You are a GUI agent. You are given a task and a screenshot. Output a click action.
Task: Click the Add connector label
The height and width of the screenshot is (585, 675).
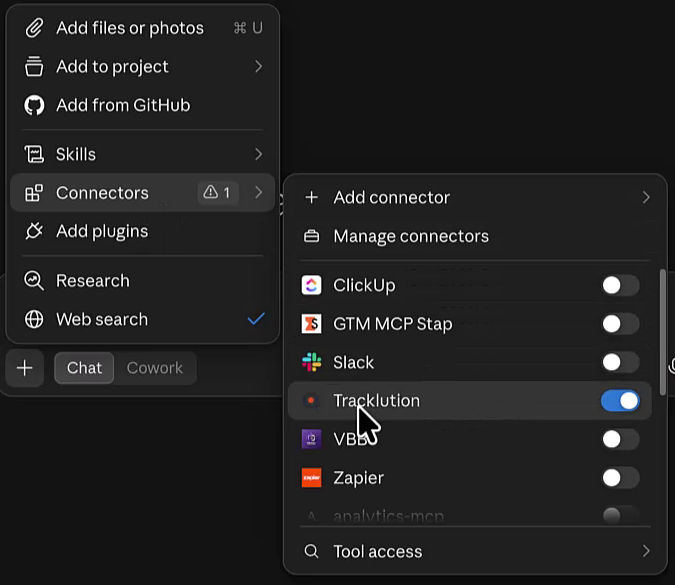click(x=391, y=198)
